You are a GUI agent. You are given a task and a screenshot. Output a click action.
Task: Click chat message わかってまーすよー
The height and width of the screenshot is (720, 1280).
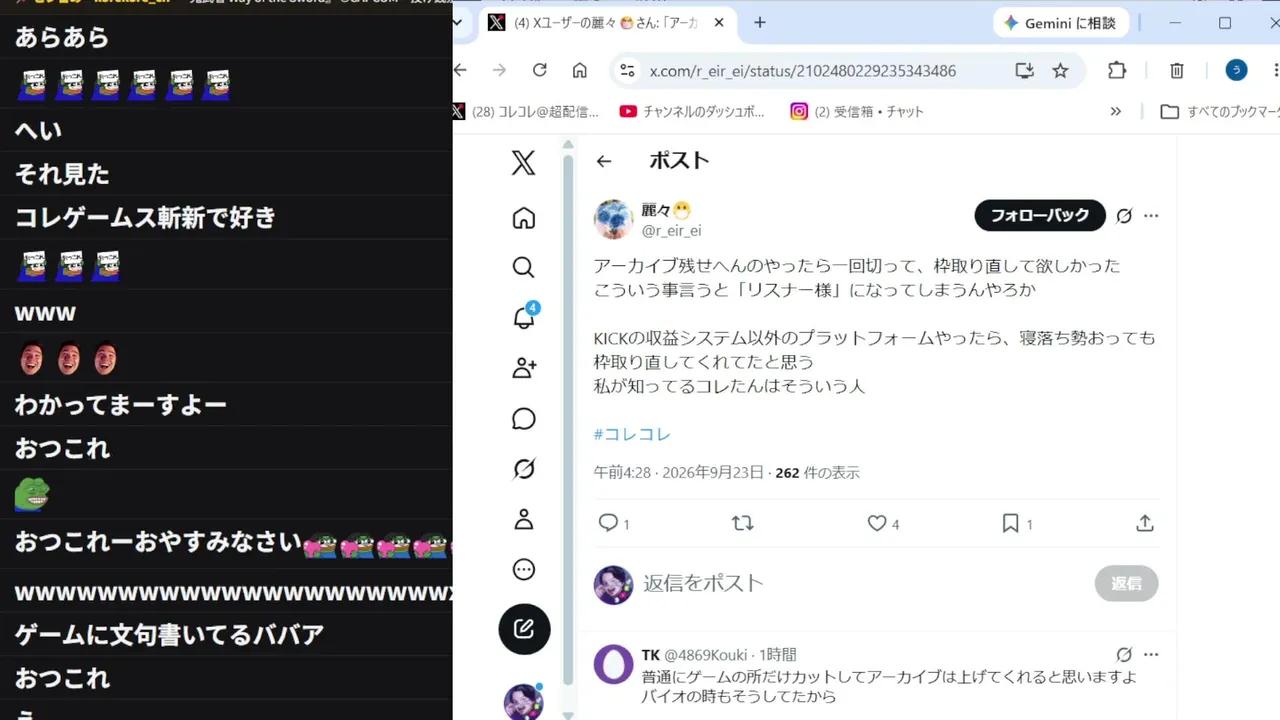[120, 405]
